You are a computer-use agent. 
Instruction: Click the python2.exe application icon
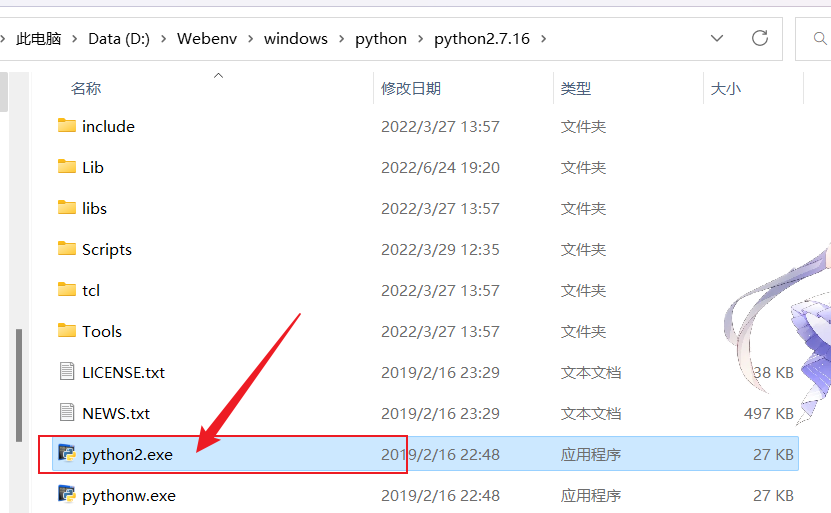(67, 453)
